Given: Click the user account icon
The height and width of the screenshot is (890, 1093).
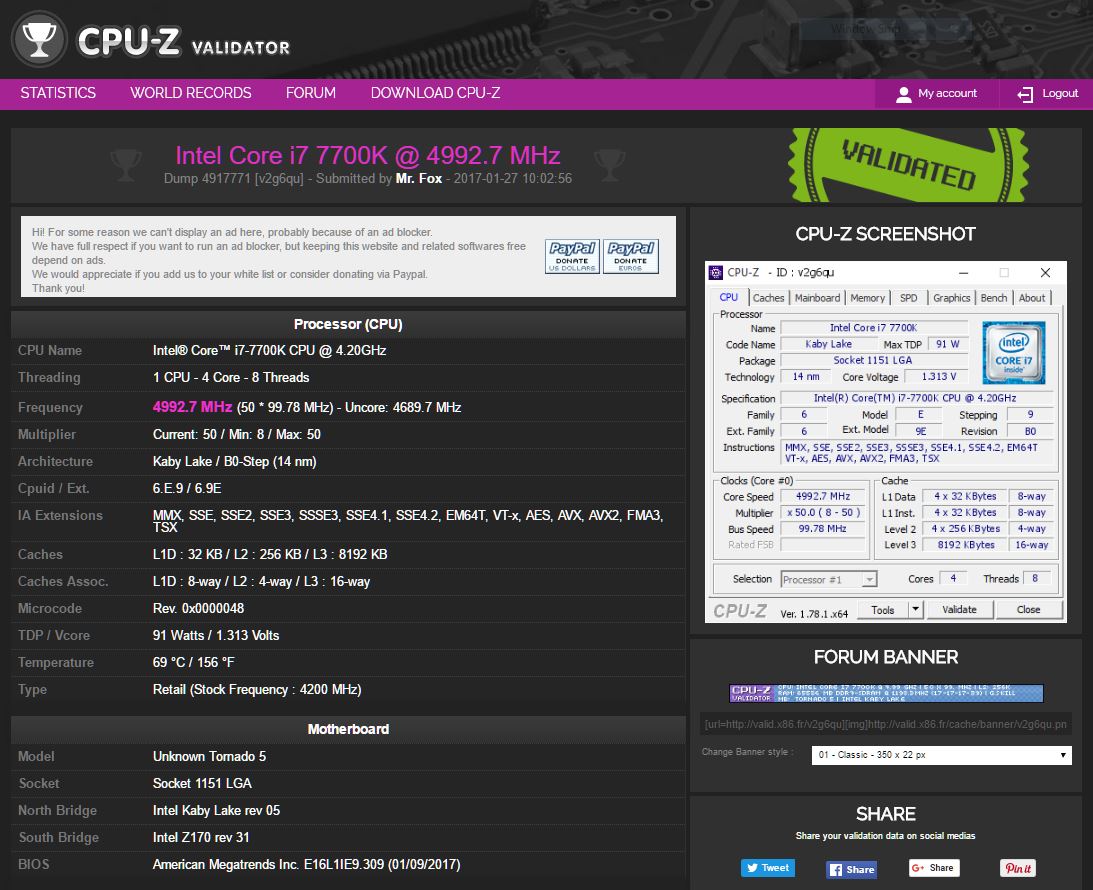Looking at the screenshot, I should [903, 94].
